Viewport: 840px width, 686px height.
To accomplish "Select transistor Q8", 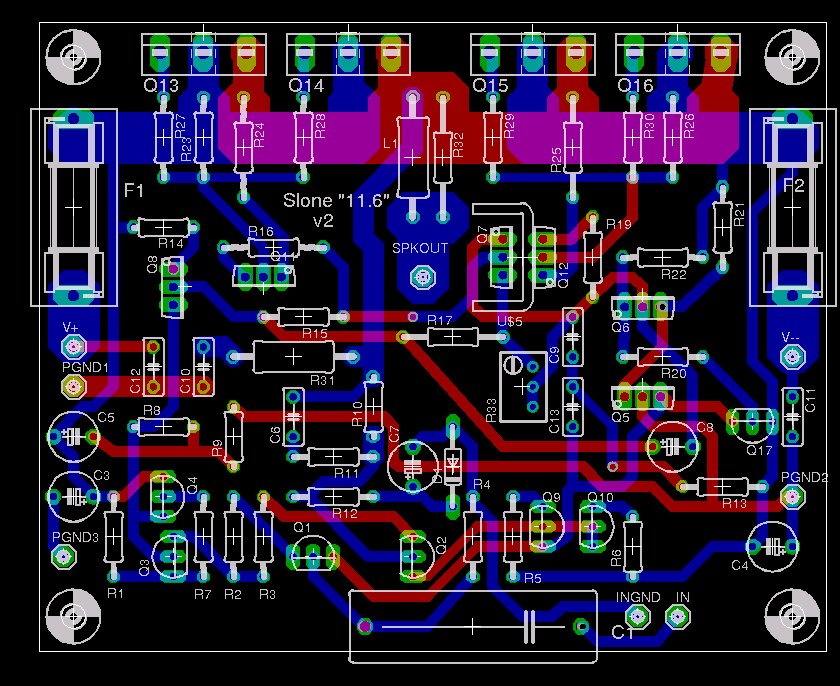I will pos(173,287).
